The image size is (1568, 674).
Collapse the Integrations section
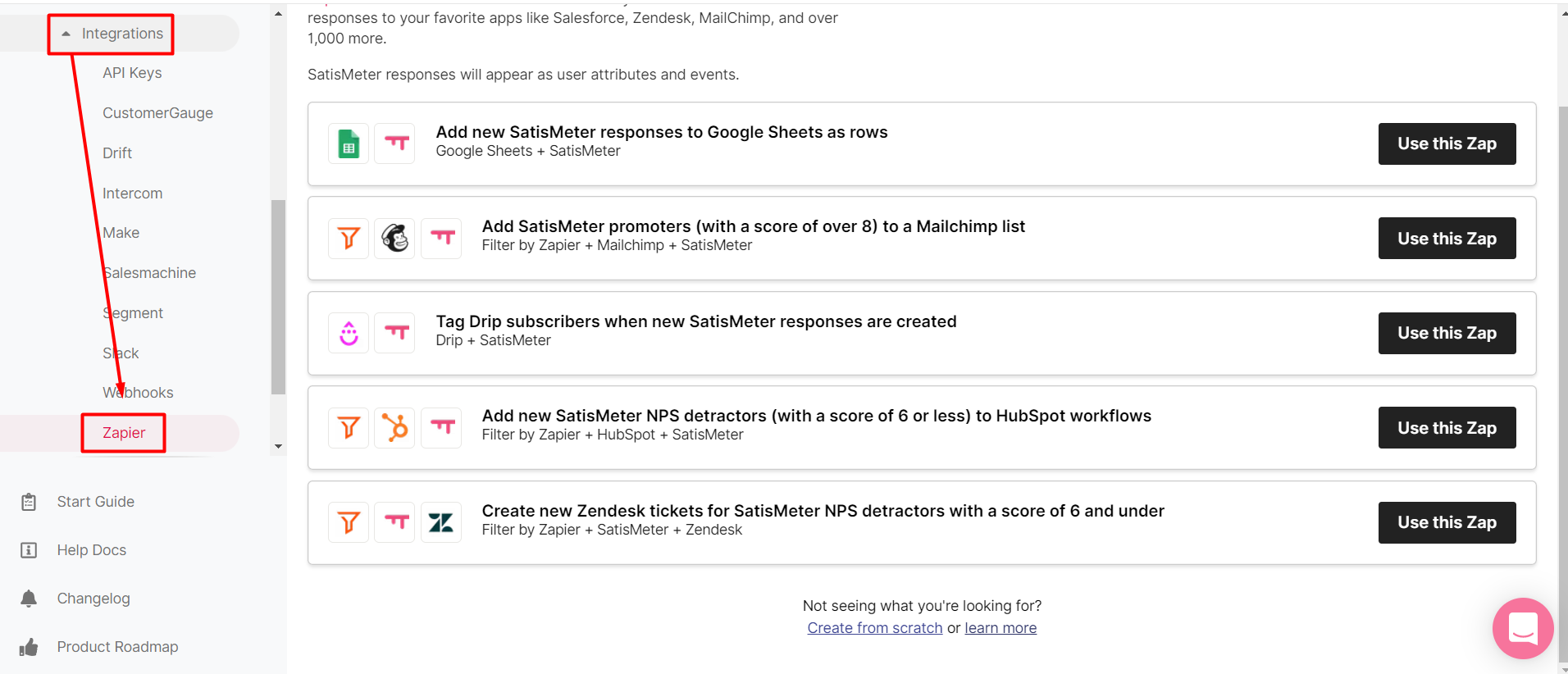(x=66, y=34)
